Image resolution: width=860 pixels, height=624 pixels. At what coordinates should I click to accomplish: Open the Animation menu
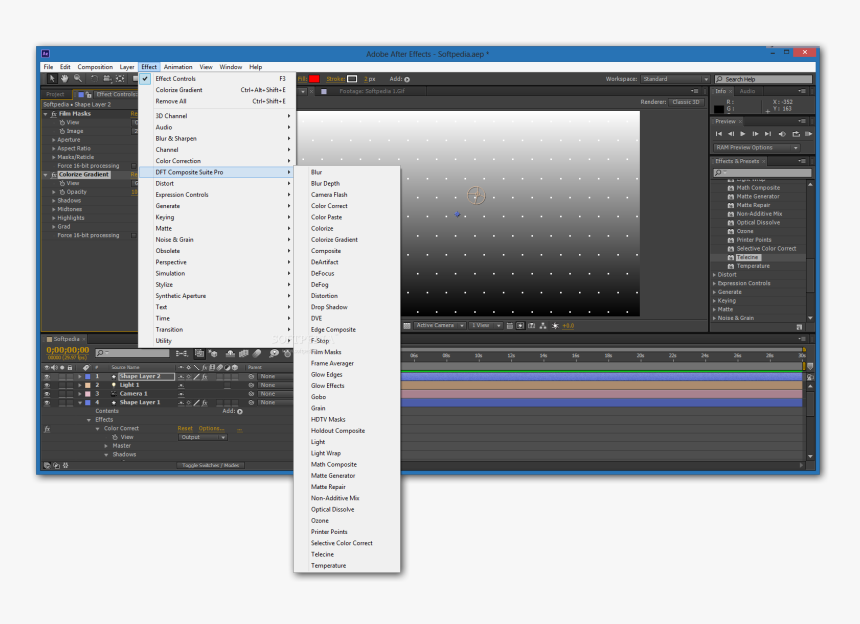(178, 67)
